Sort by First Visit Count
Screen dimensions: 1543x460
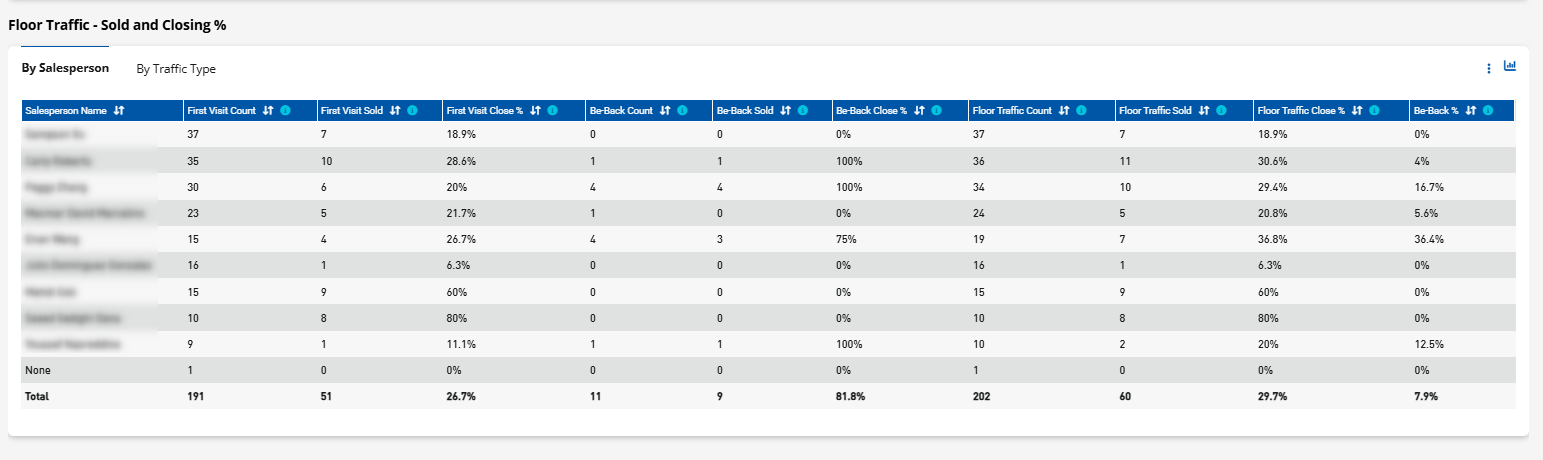point(267,111)
